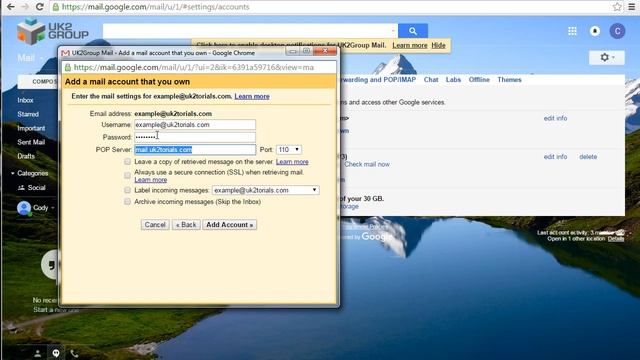Open the Inbox folder
This screenshot has width=640, height=360.
click(25, 100)
